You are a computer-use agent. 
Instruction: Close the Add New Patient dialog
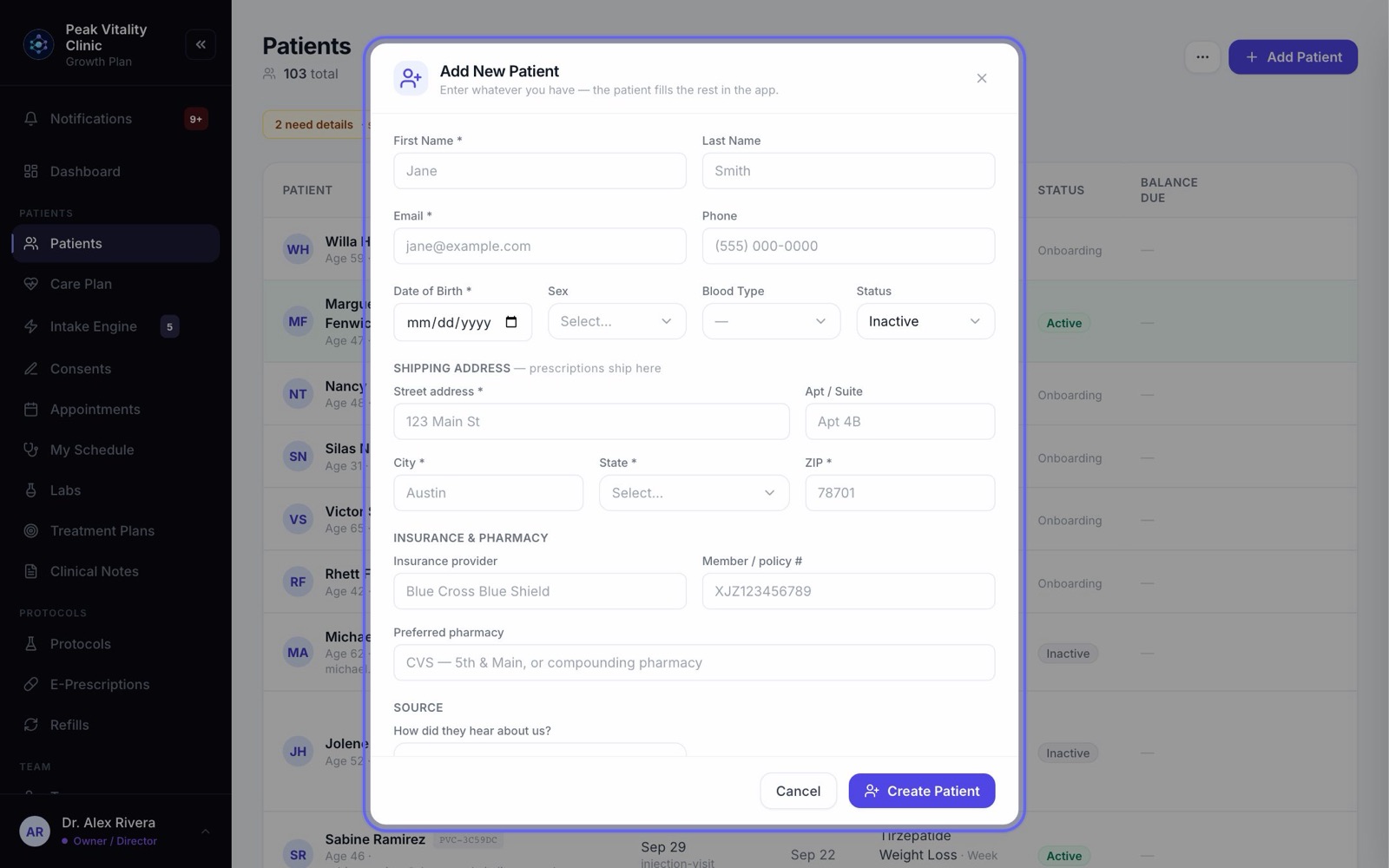pyautogui.click(x=982, y=78)
